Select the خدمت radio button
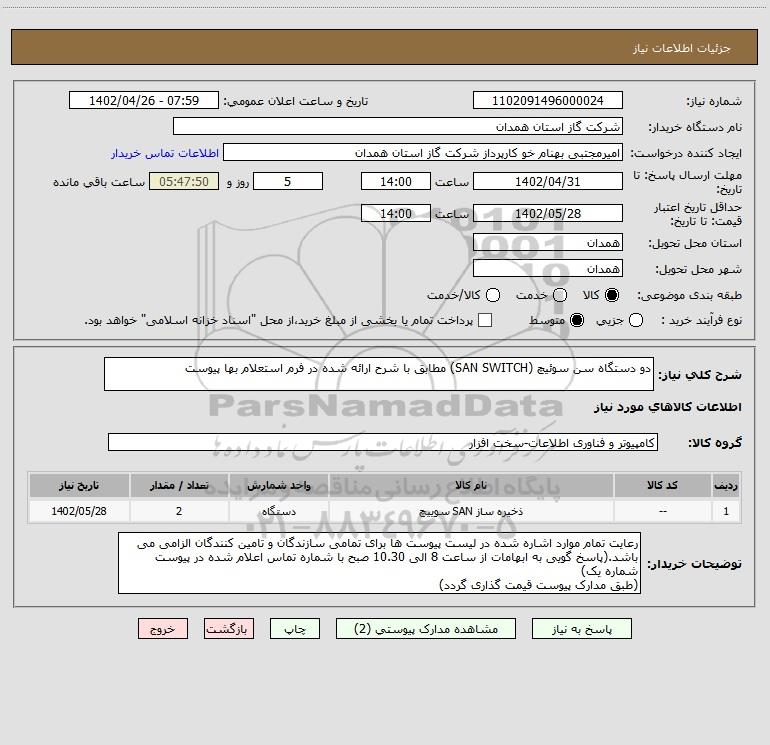The width and height of the screenshot is (770, 745). pyautogui.click(x=560, y=295)
